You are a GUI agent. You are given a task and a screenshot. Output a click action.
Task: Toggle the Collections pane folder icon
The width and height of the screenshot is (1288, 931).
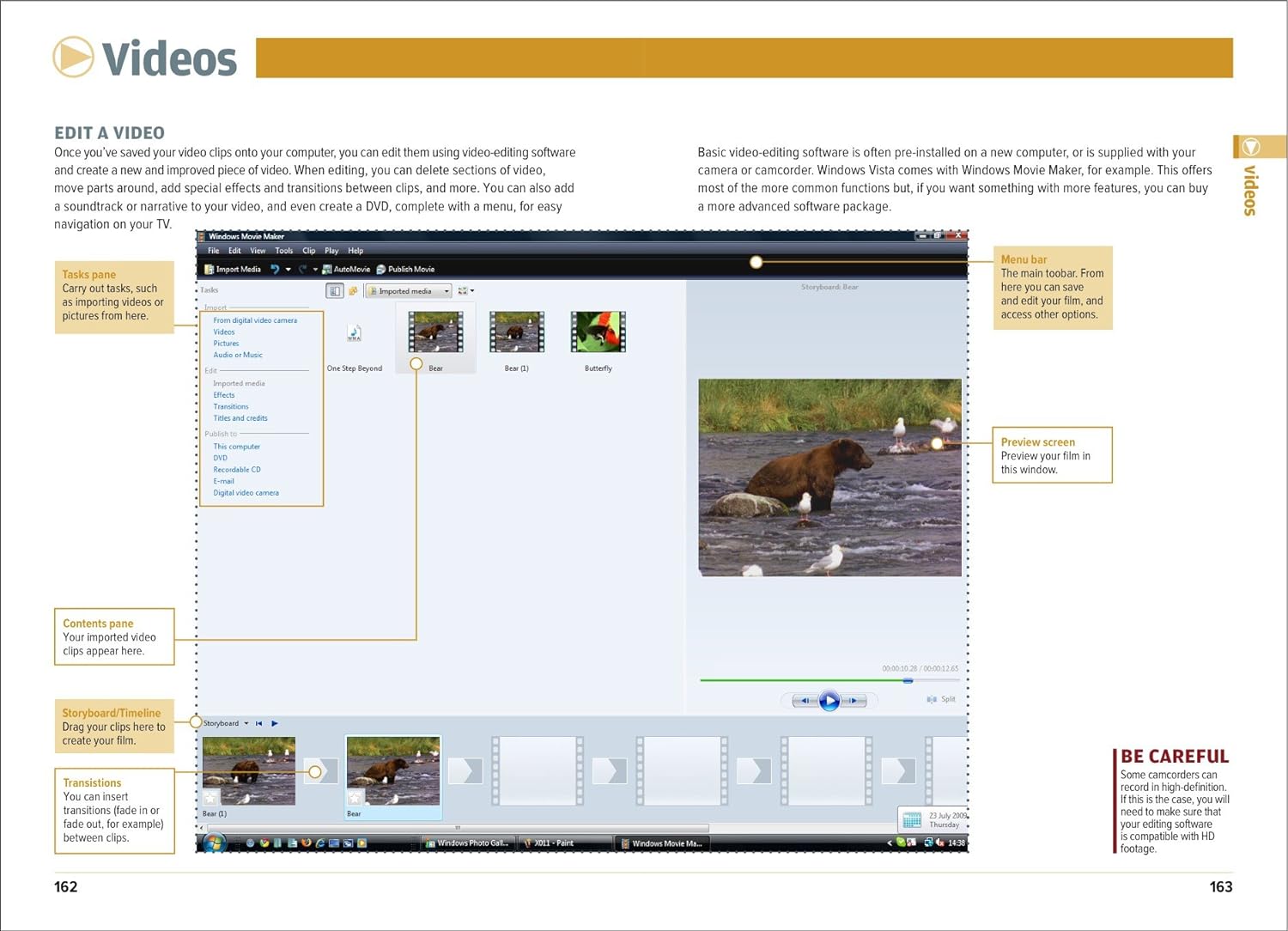[x=353, y=291]
